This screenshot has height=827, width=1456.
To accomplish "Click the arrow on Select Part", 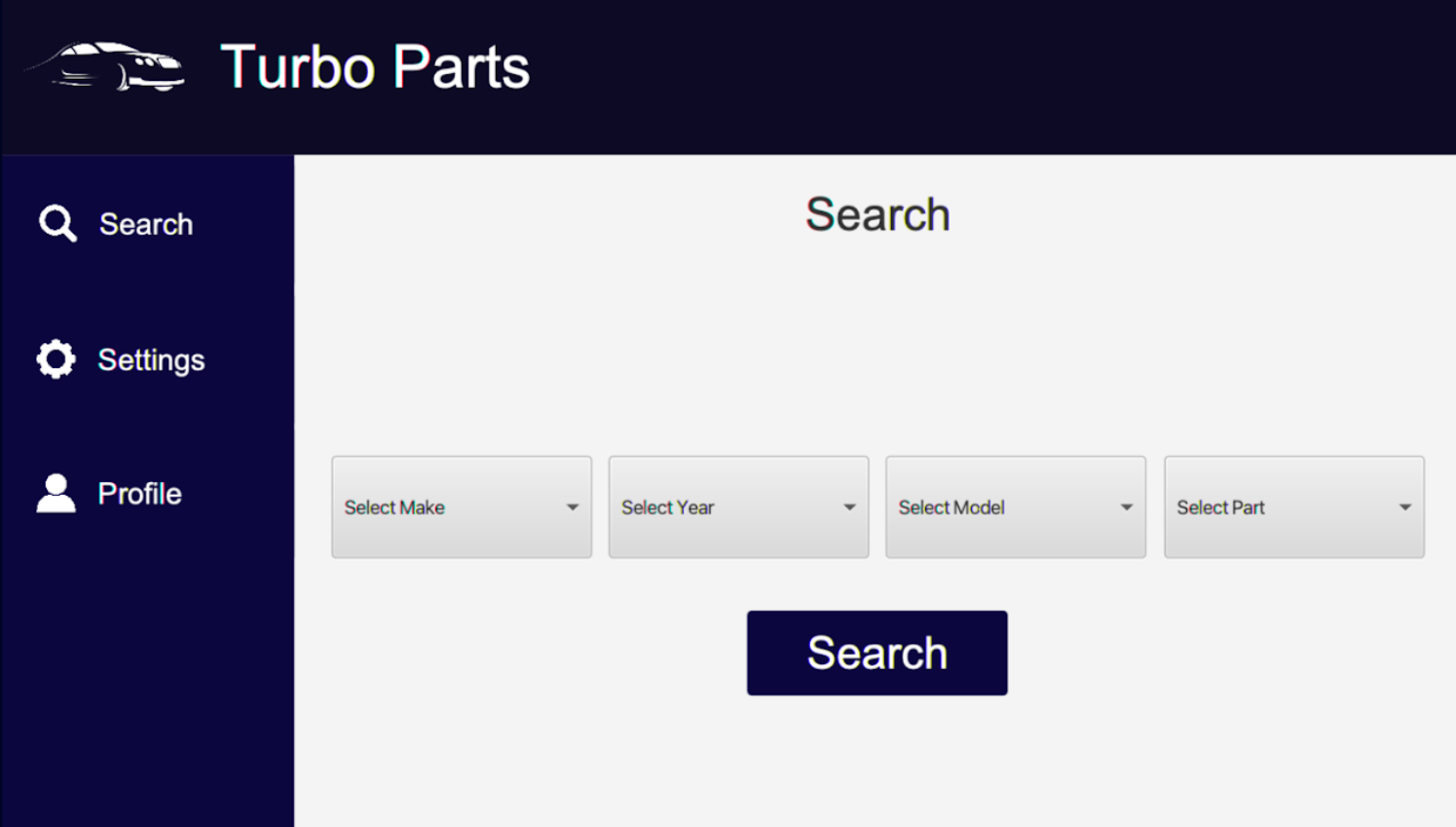I will tap(1405, 507).
